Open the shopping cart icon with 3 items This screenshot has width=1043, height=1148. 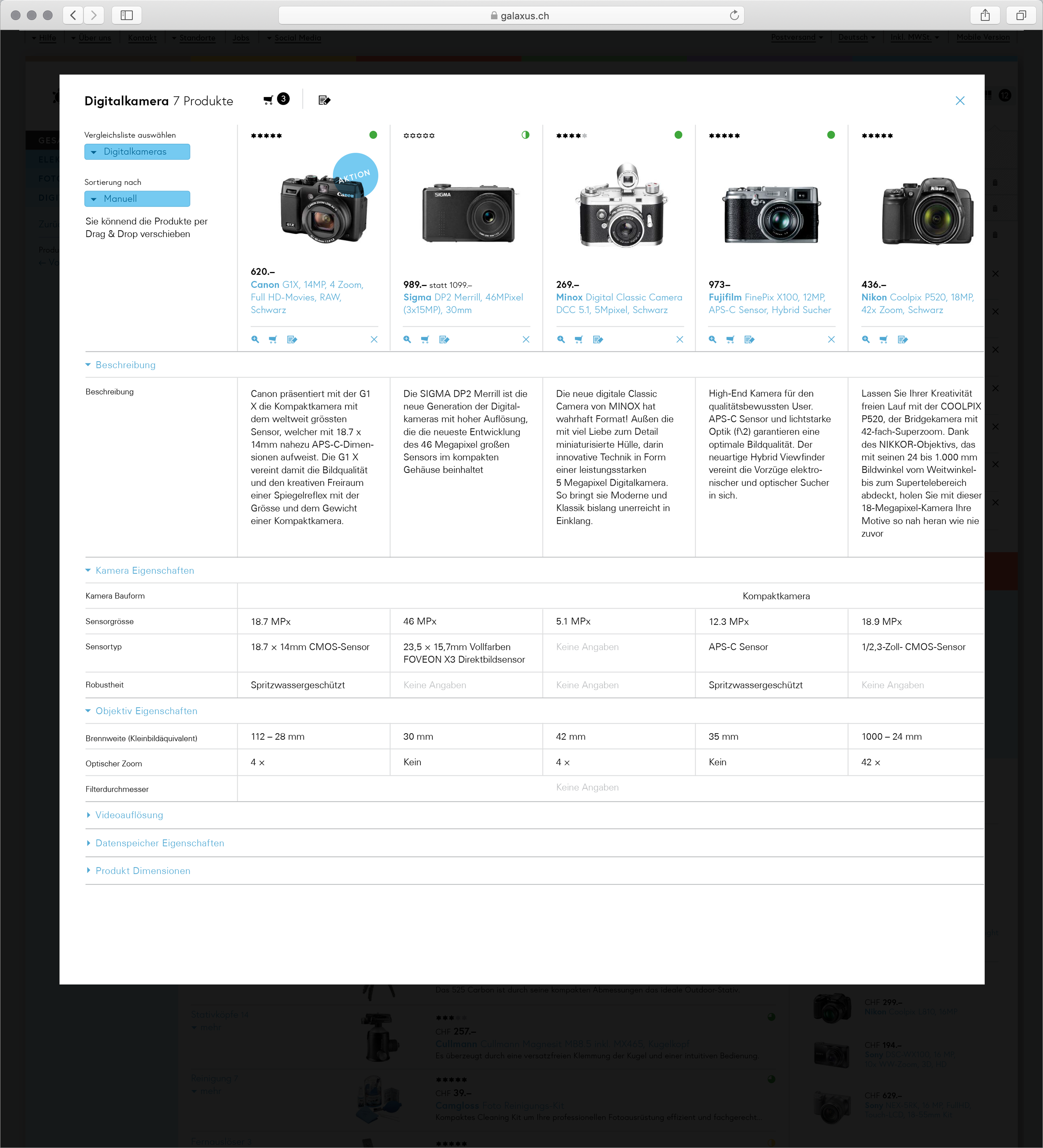pyautogui.click(x=276, y=99)
